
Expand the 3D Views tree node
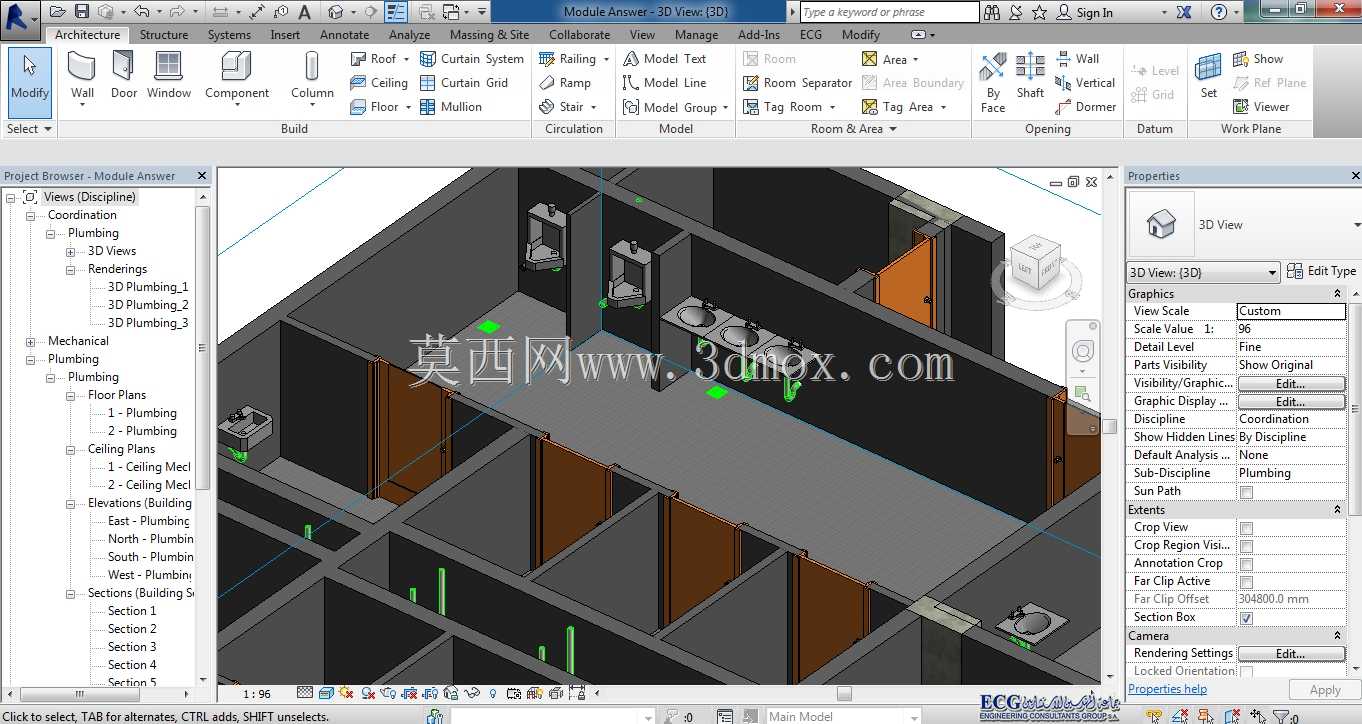click(x=70, y=251)
